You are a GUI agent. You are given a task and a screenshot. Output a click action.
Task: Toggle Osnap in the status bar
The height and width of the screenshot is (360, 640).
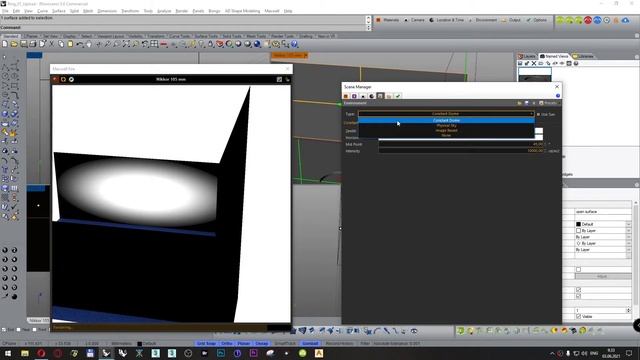[x=262, y=344]
